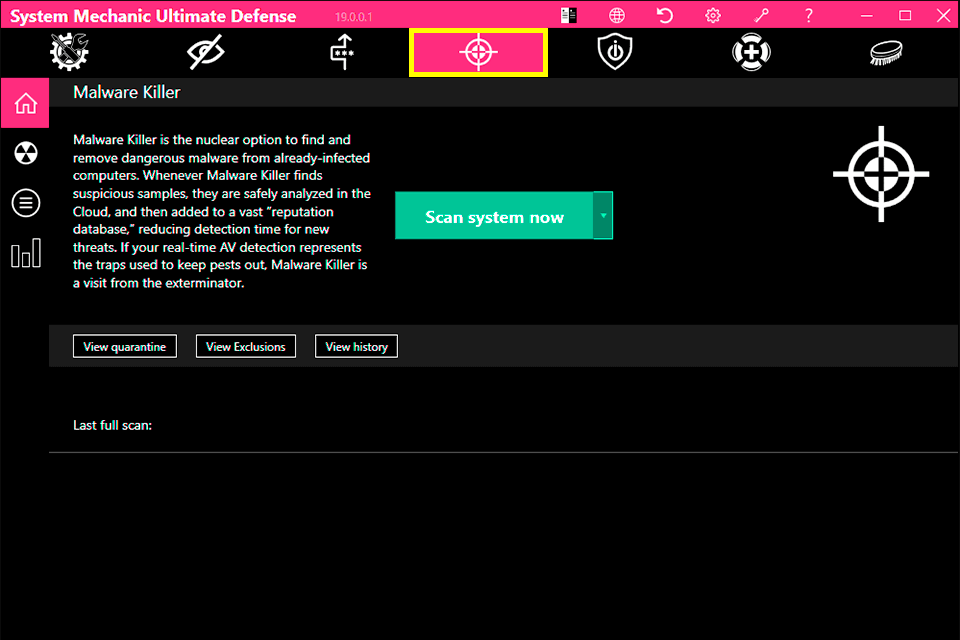Select the Home tab in the sidebar

click(x=24, y=103)
